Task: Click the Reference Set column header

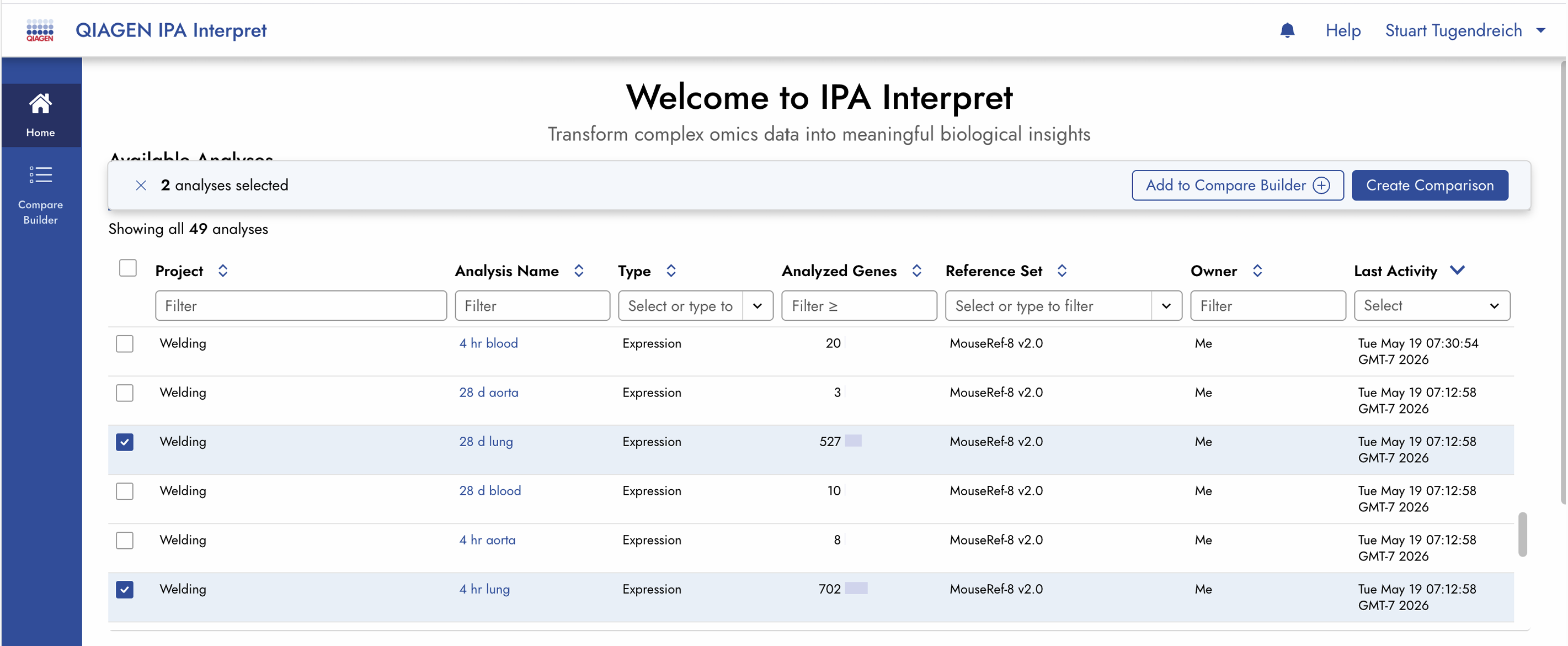Action: tap(994, 271)
